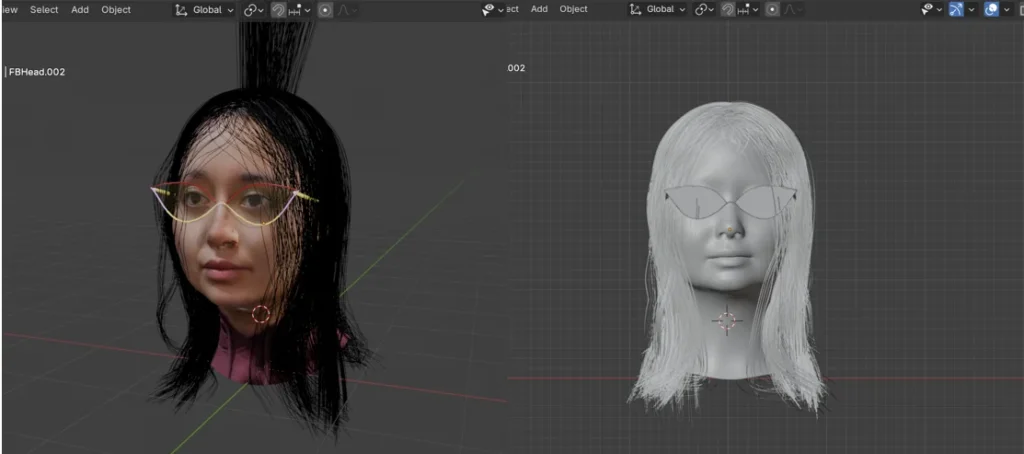Open object visibility eye icon in left viewport

(489, 10)
